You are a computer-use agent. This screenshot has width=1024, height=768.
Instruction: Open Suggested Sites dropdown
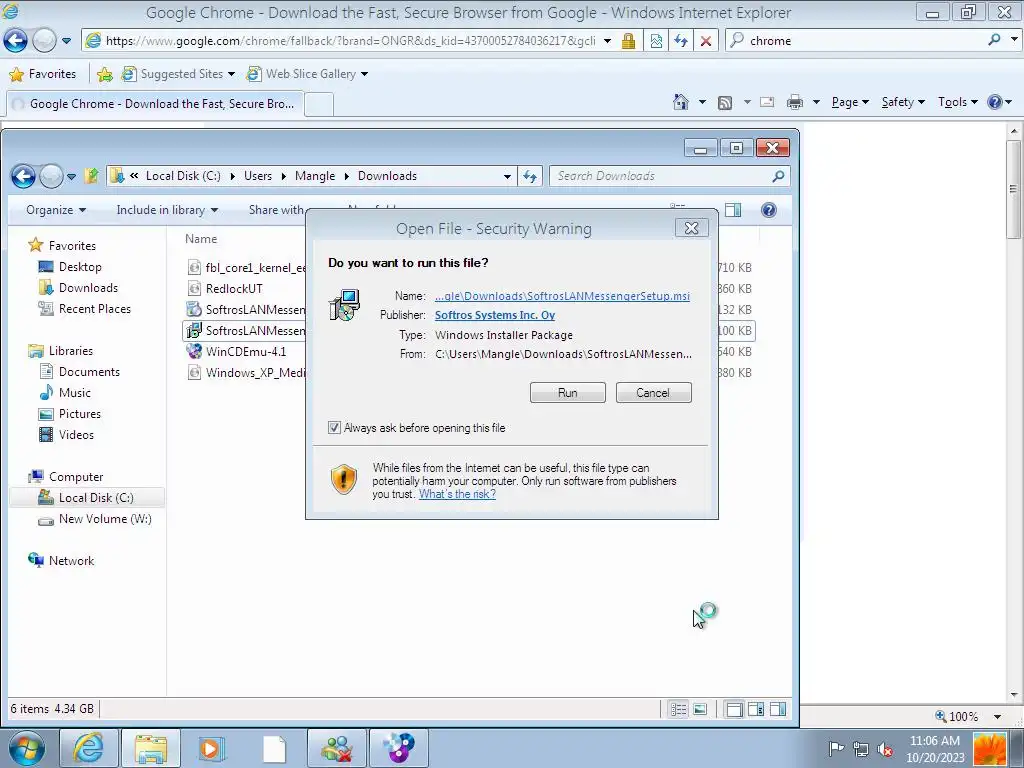179,74
